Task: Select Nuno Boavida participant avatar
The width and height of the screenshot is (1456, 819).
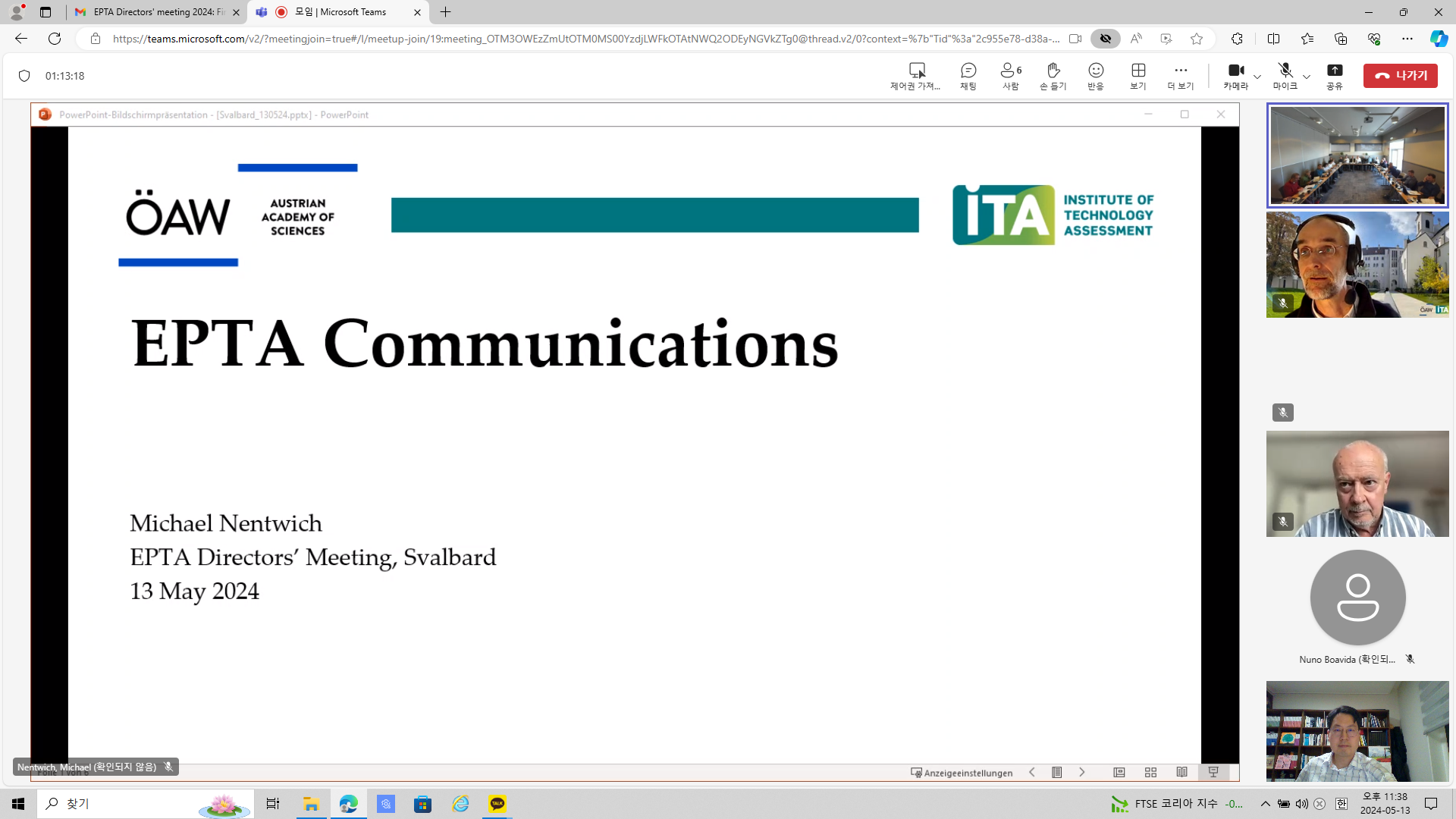Action: [x=1357, y=598]
